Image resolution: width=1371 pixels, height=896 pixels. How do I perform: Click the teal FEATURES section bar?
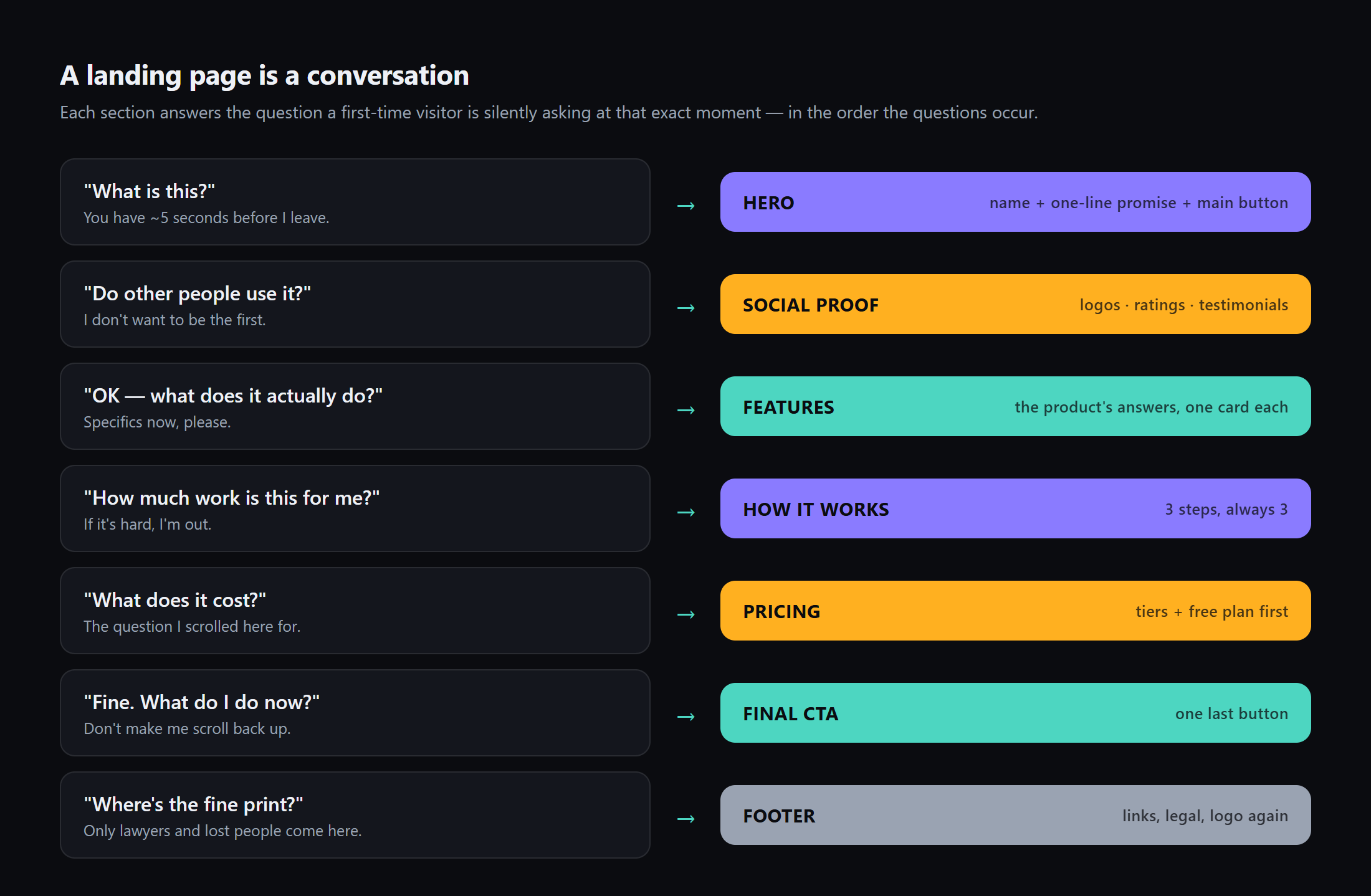(1015, 406)
